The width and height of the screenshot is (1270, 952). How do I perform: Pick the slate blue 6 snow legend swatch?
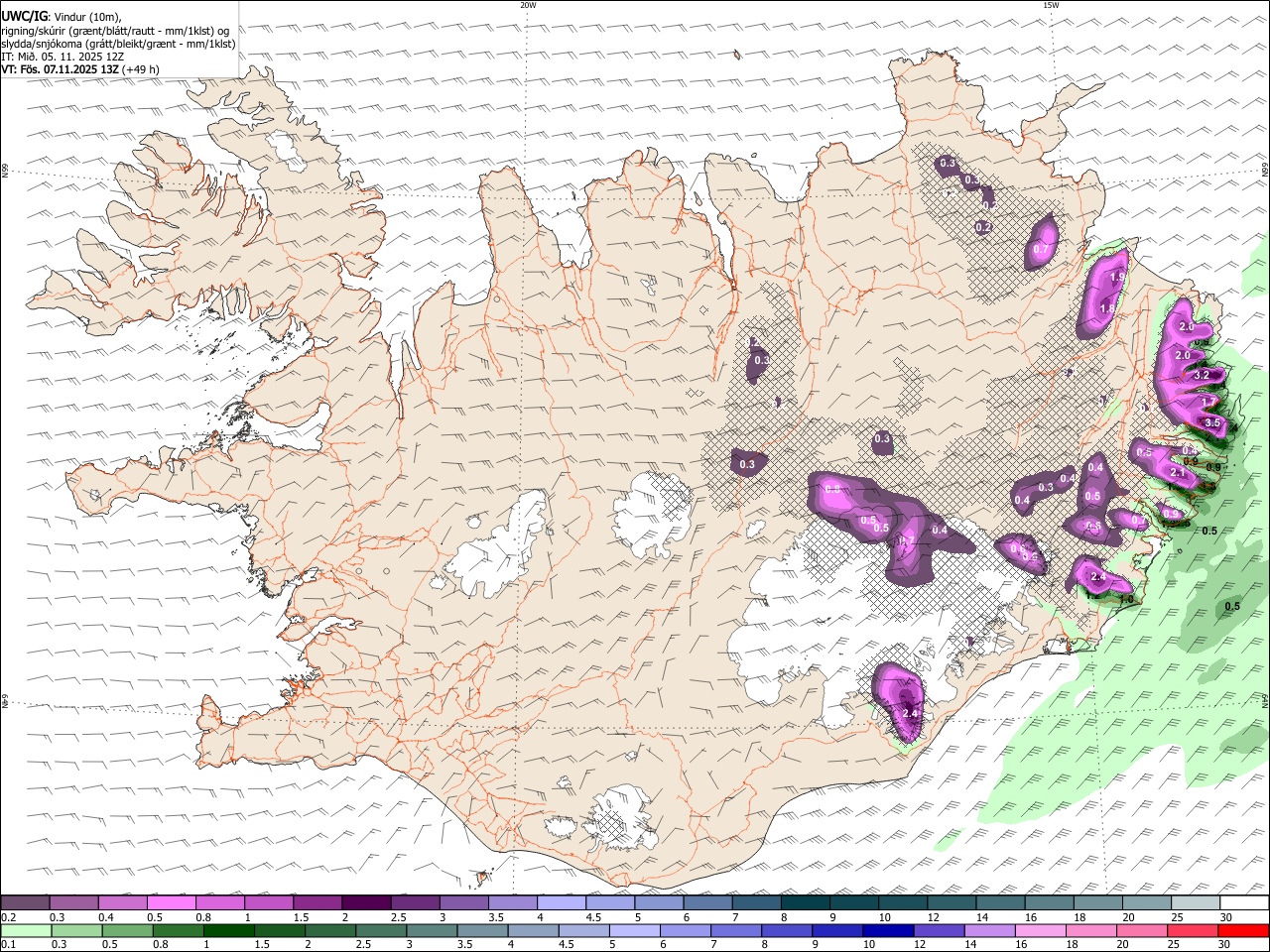coord(707,903)
